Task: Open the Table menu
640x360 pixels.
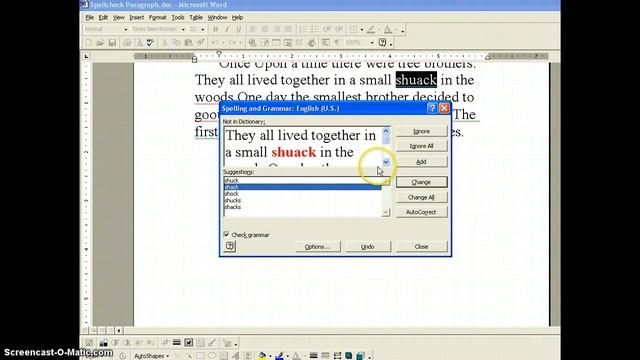Action: [x=196, y=18]
